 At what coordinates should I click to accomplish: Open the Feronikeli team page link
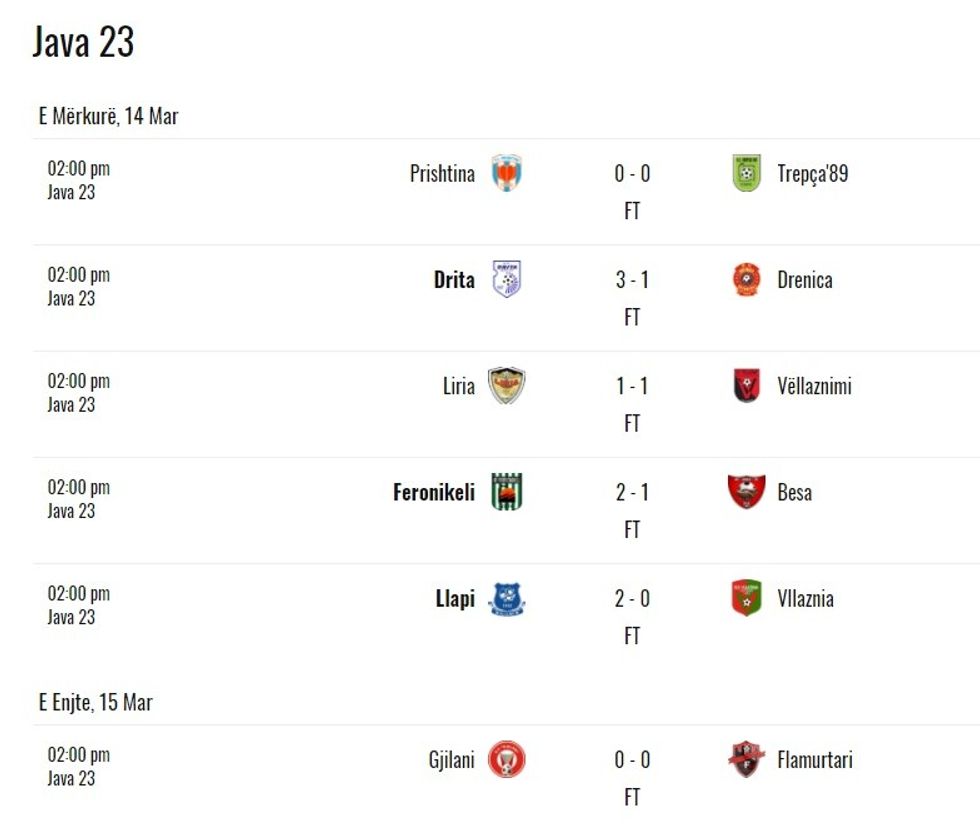click(x=434, y=492)
